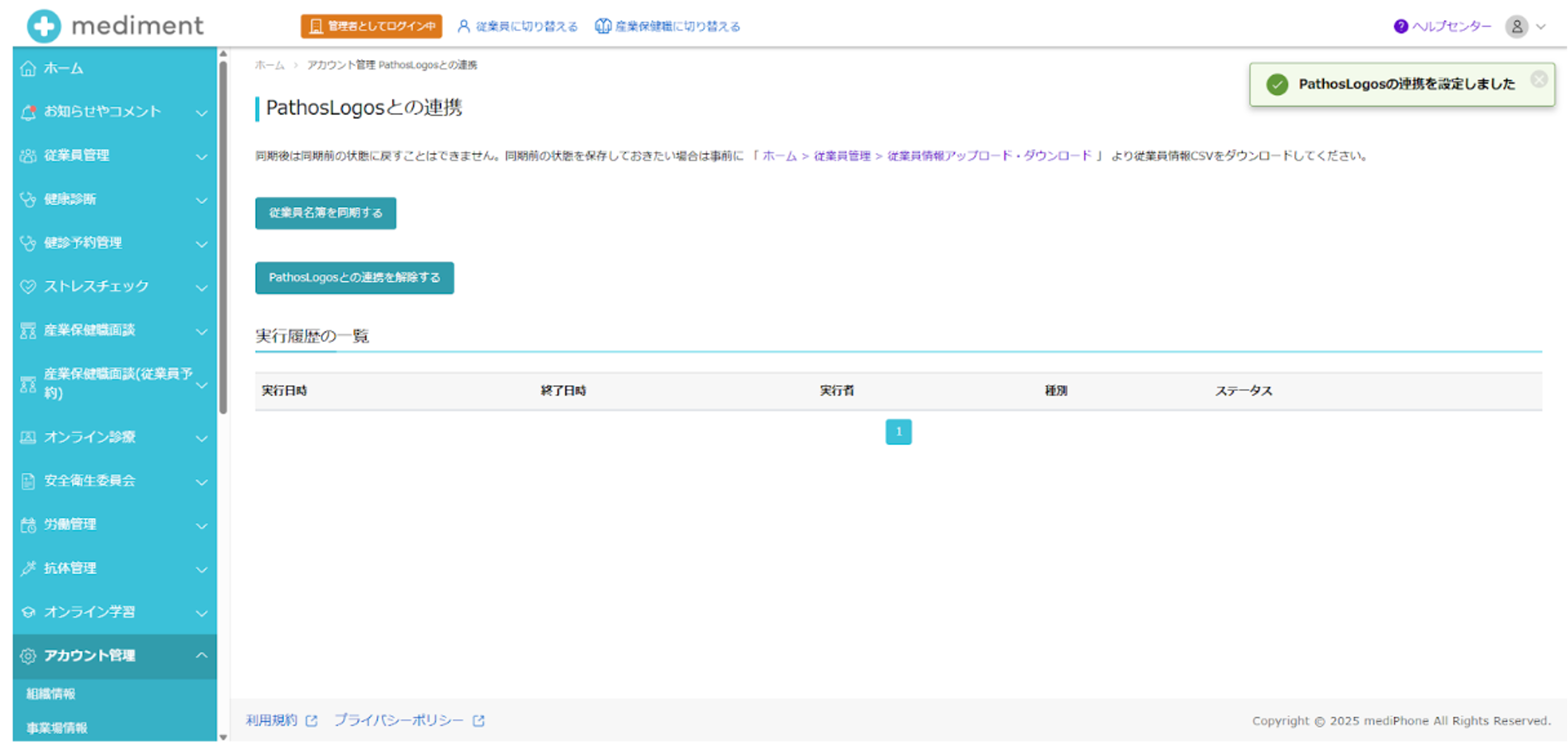
Task: Expand the 従業員管理 menu chevron
Action: (x=201, y=156)
